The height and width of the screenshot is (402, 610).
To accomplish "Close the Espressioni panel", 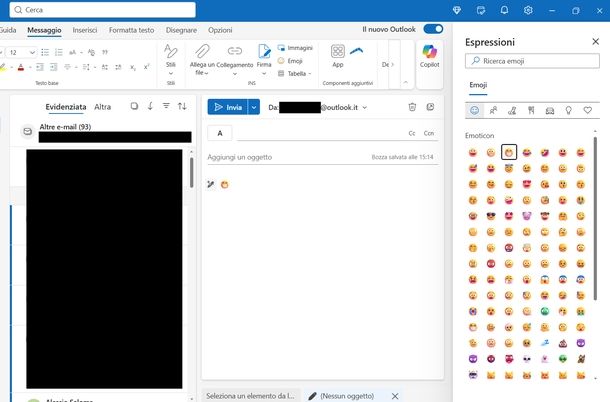I will point(596,41).
